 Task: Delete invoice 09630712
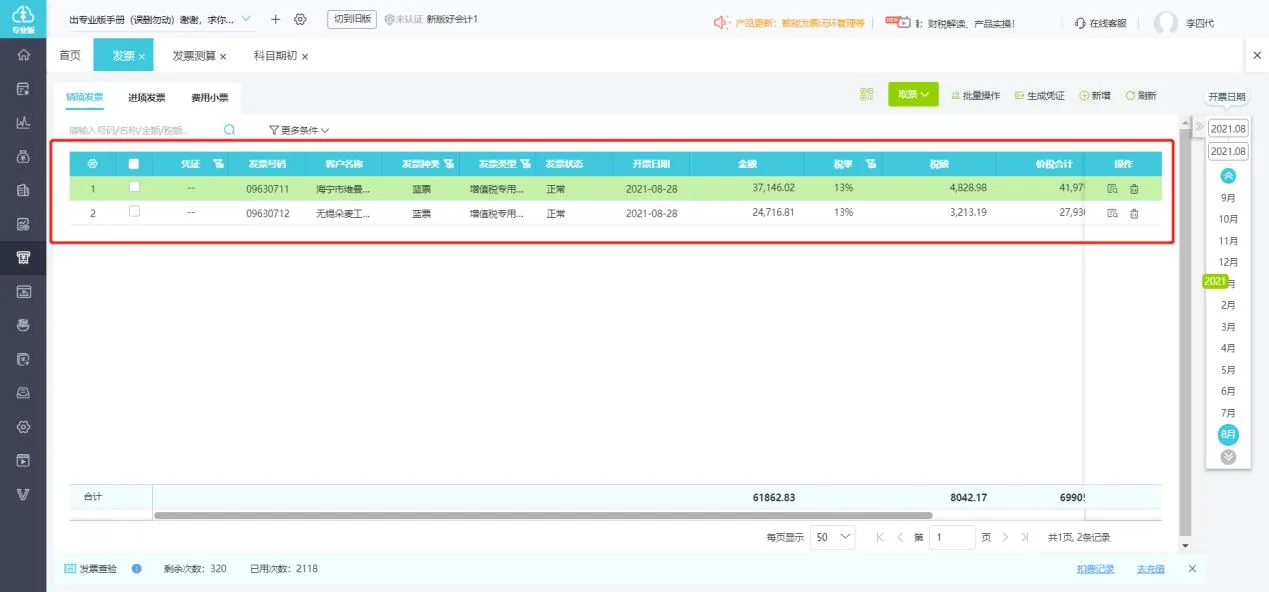pos(1134,213)
